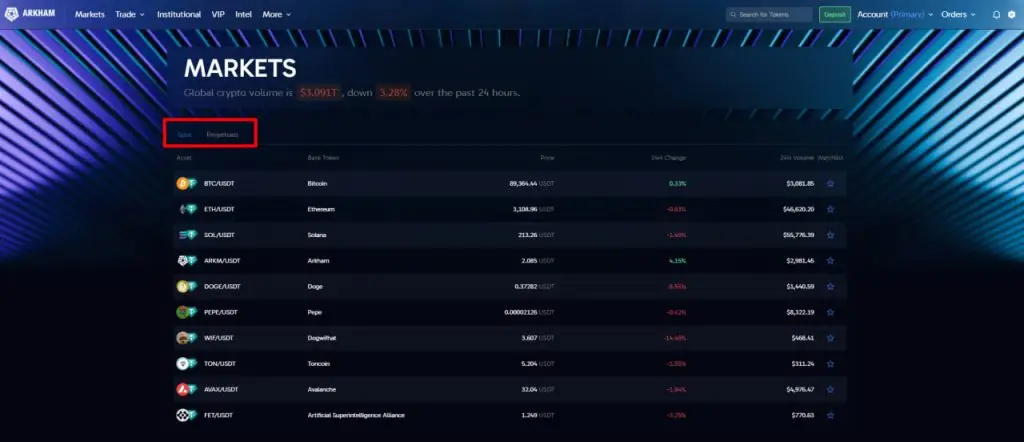Click the green Deposit button
Image resolution: width=1024 pixels, height=442 pixels.
click(835, 14)
